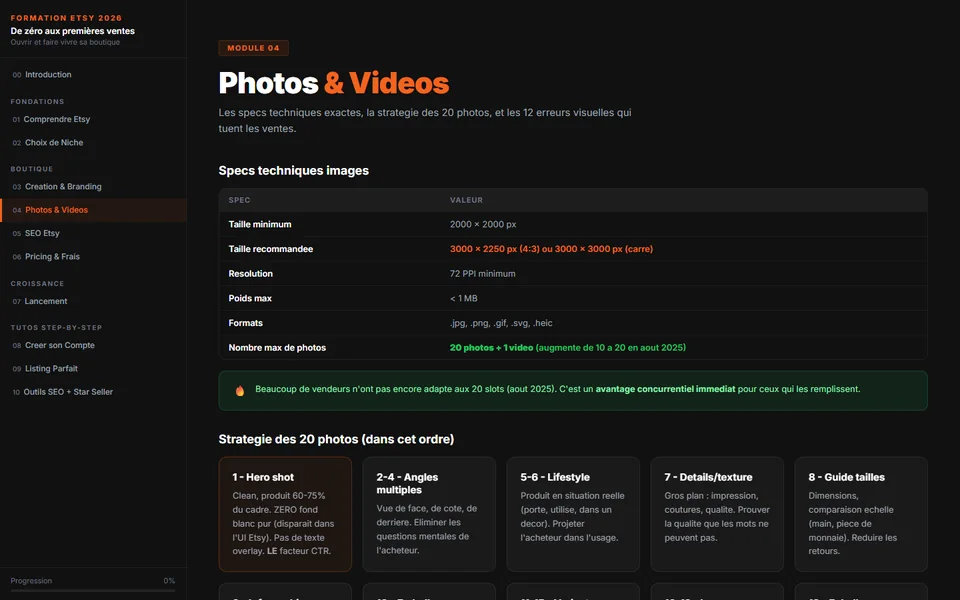Click the subtitle Ouvrir et faire vivre sa boutique
Image resolution: width=960 pixels, height=600 pixels.
65,42
